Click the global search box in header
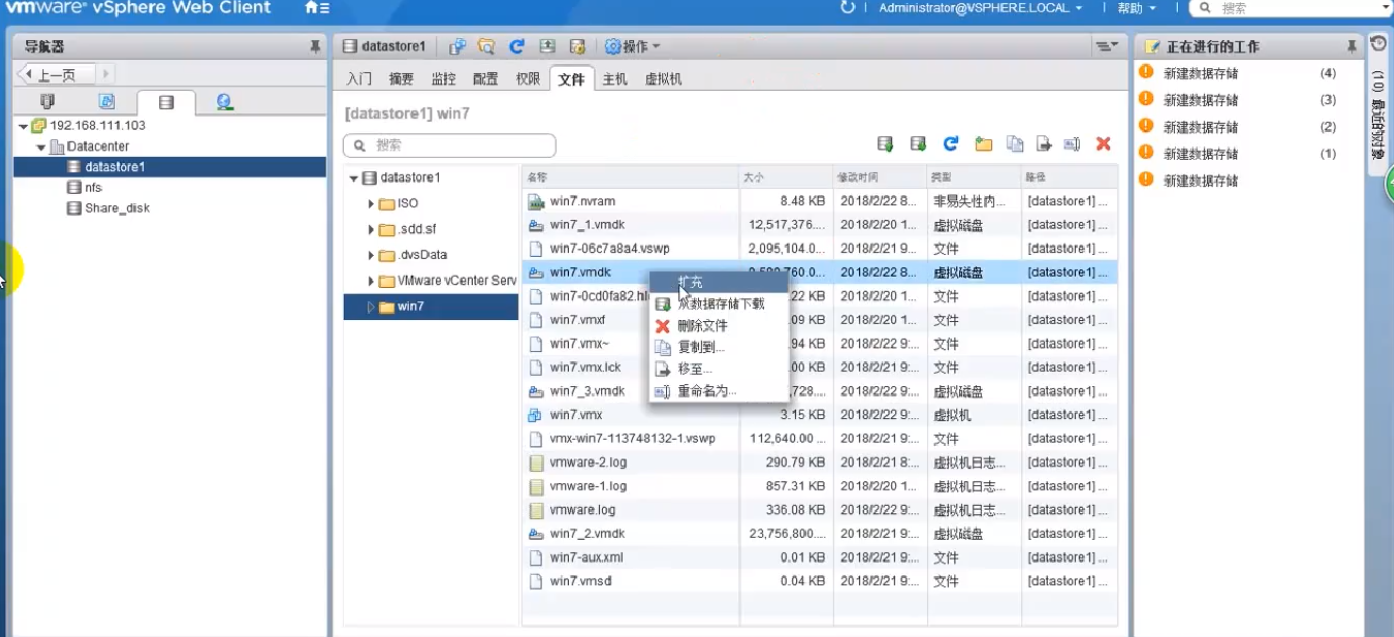This screenshot has width=1394, height=637. [x=1291, y=8]
